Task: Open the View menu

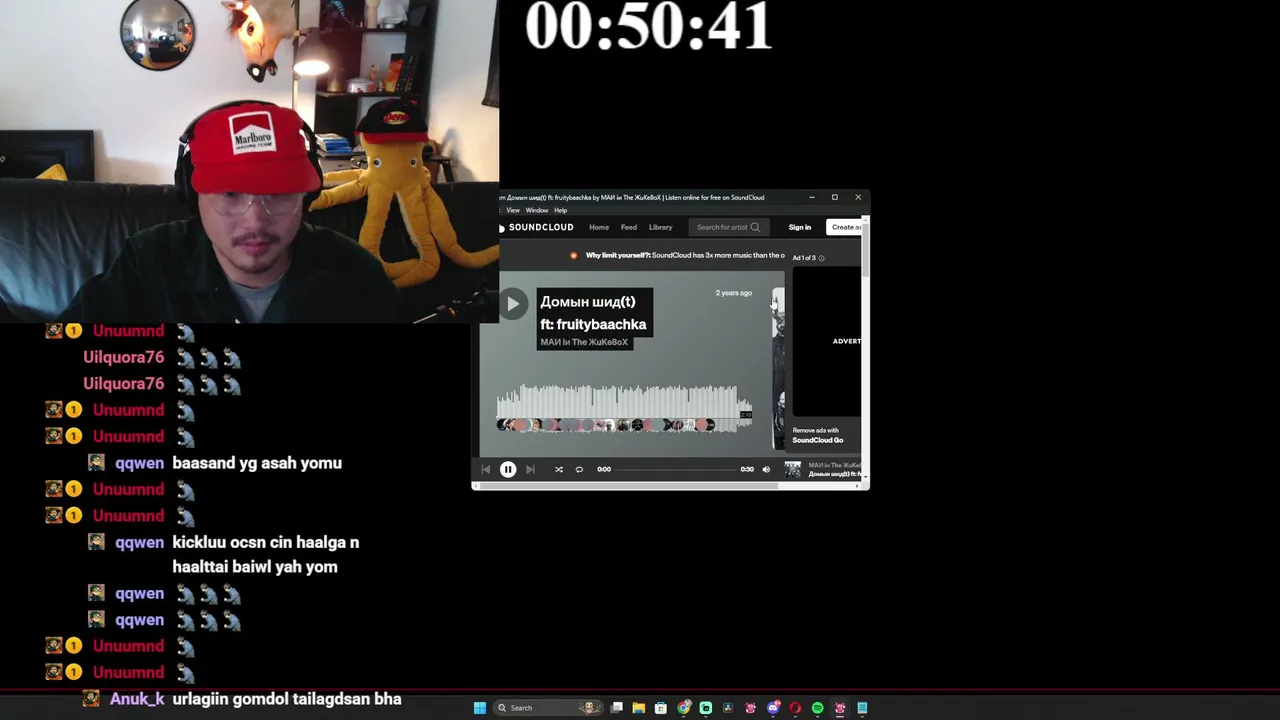Action: click(x=513, y=210)
